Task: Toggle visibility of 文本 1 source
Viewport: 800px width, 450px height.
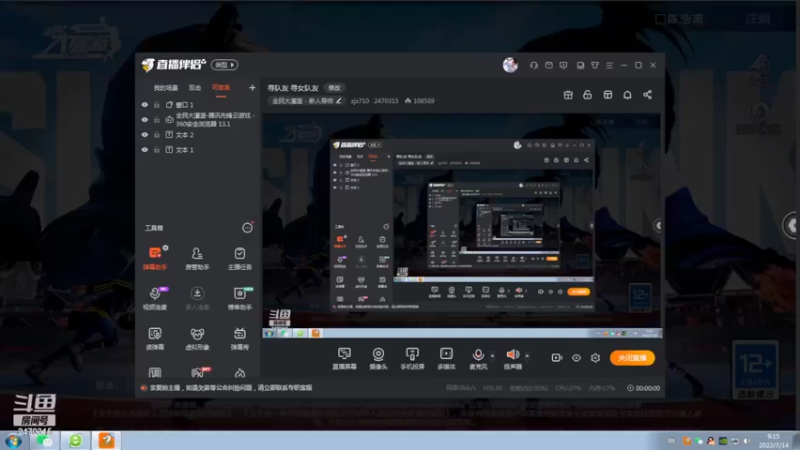Action: pyautogui.click(x=145, y=150)
